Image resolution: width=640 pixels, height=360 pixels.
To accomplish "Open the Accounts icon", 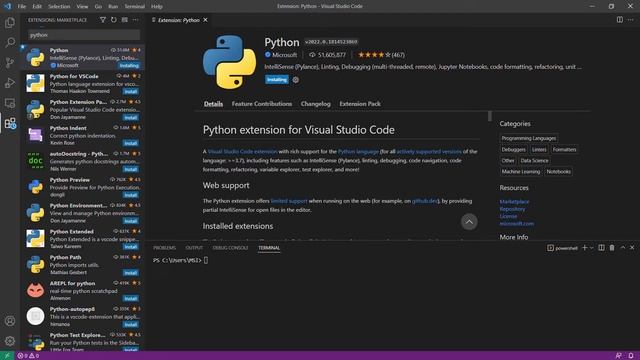I will click(10, 321).
